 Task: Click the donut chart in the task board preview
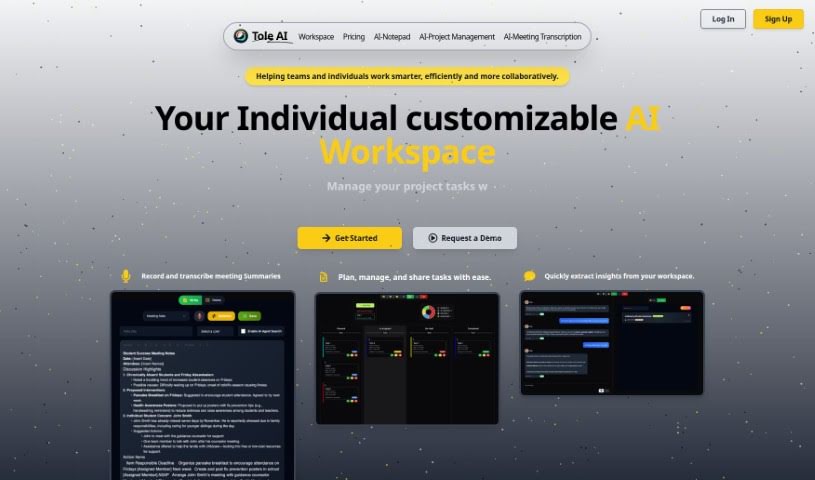click(428, 313)
